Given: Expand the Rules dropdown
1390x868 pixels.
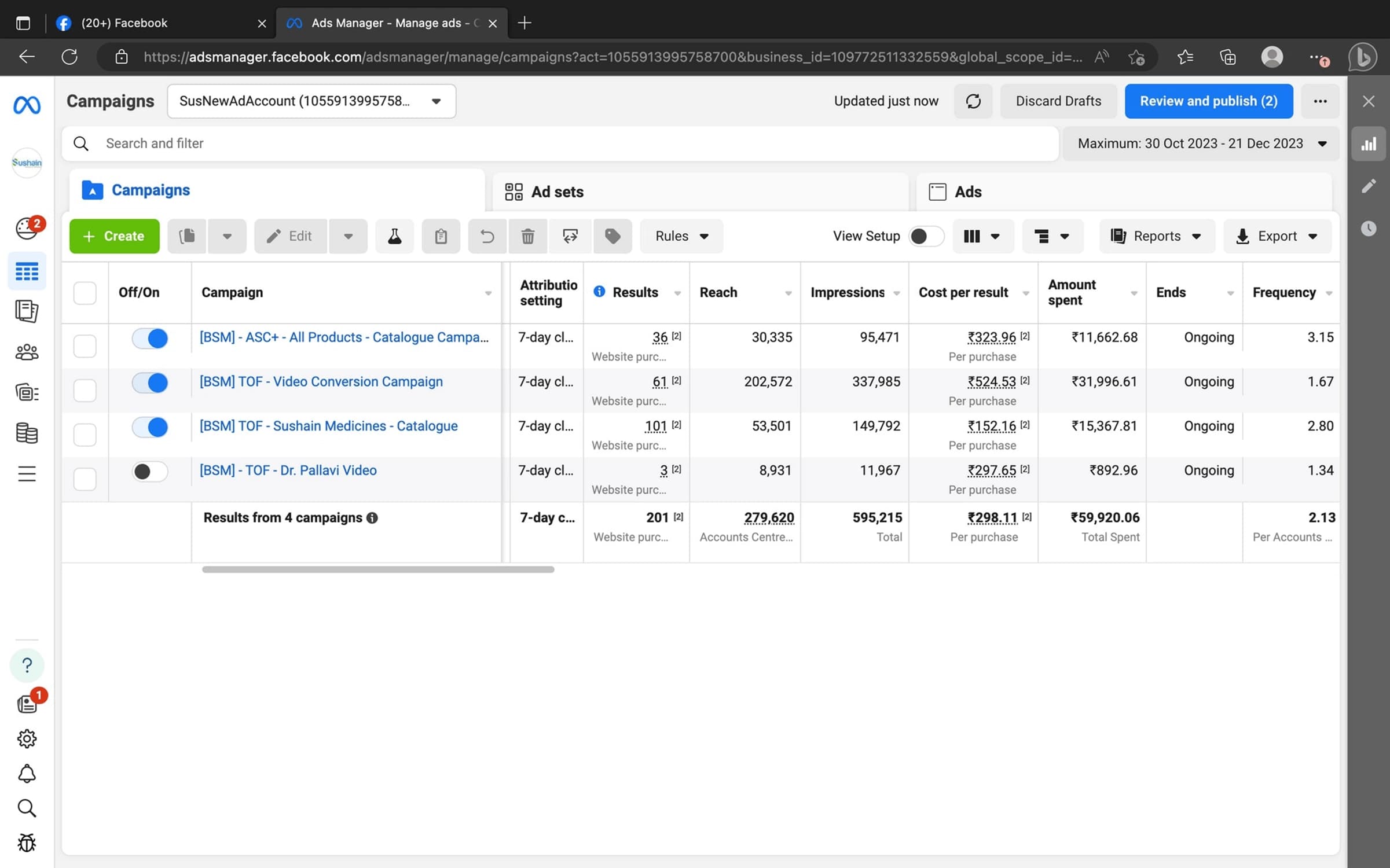Looking at the screenshot, I should 681,236.
